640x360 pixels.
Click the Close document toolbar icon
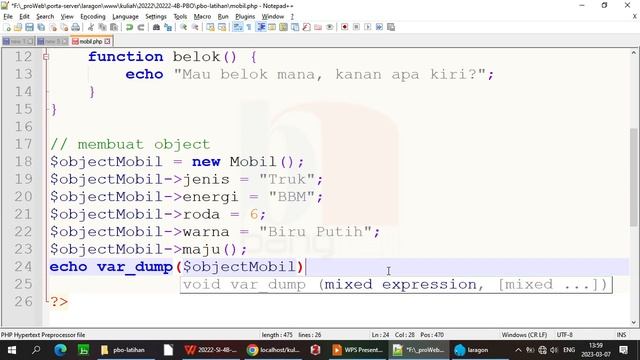click(x=53, y=27)
